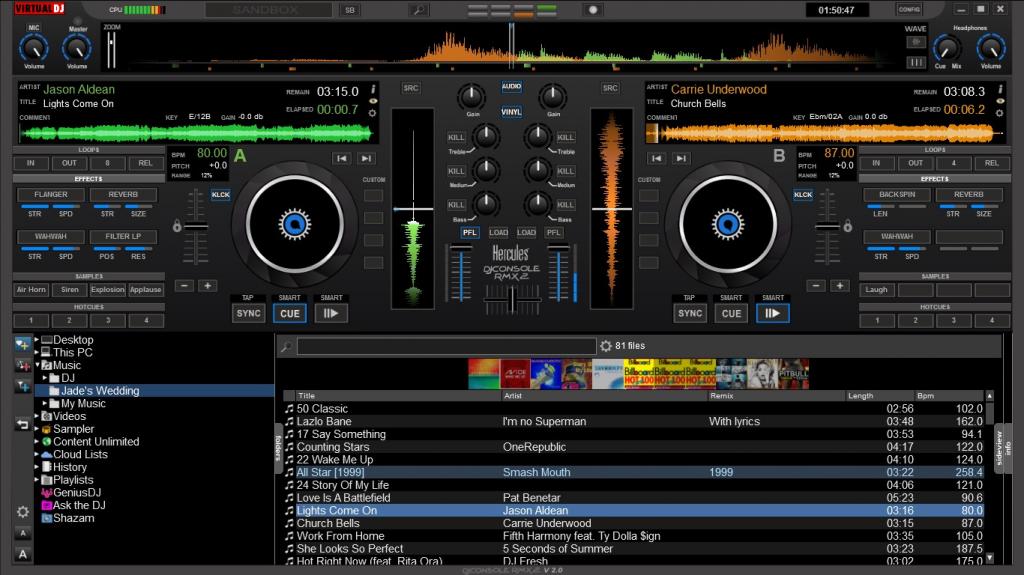Activate FLANGER effect on Deck A
Image resolution: width=1024 pixels, height=575 pixels.
pyautogui.click(x=51, y=195)
